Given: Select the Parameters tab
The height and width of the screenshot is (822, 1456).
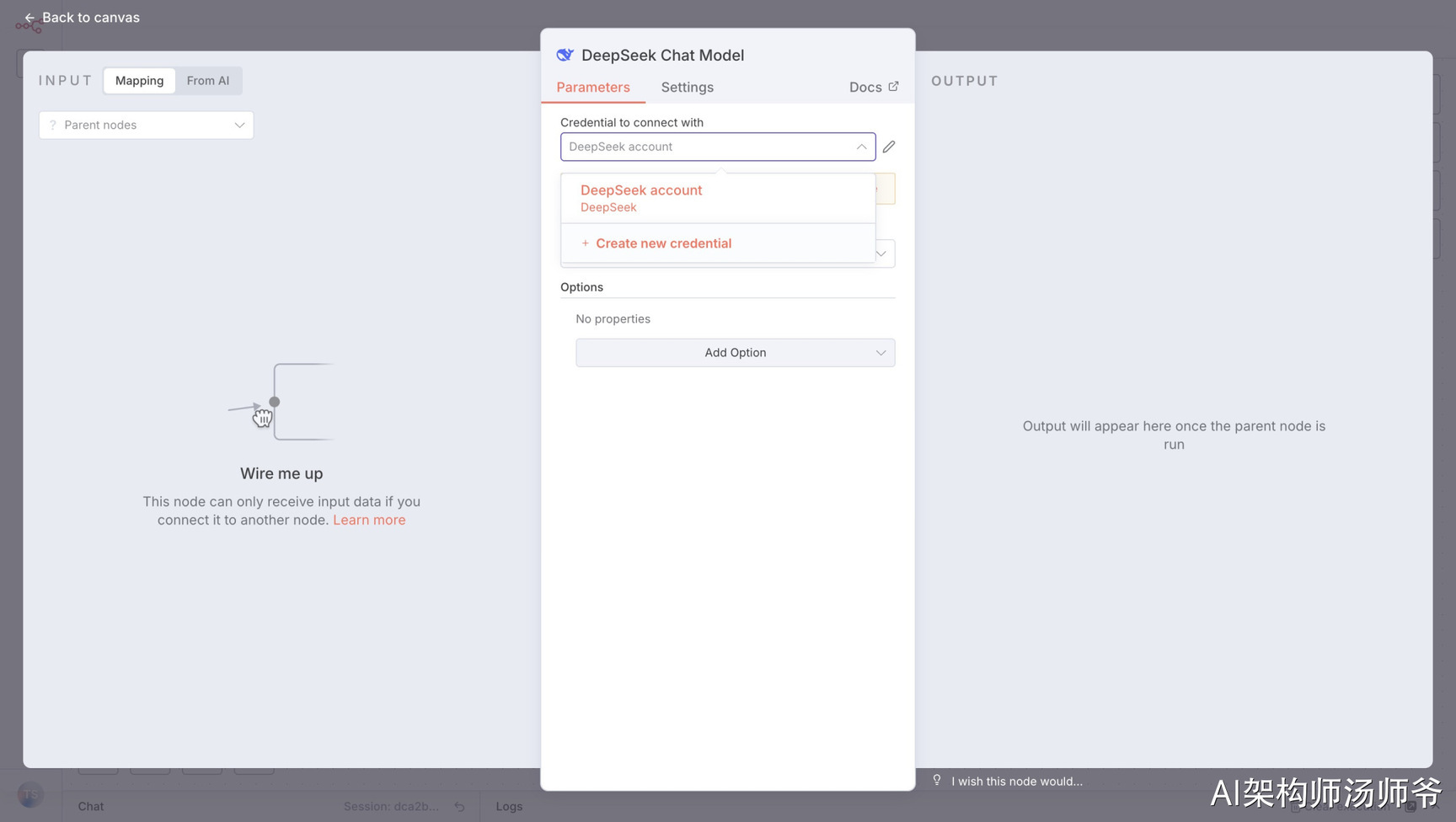Looking at the screenshot, I should coord(593,88).
